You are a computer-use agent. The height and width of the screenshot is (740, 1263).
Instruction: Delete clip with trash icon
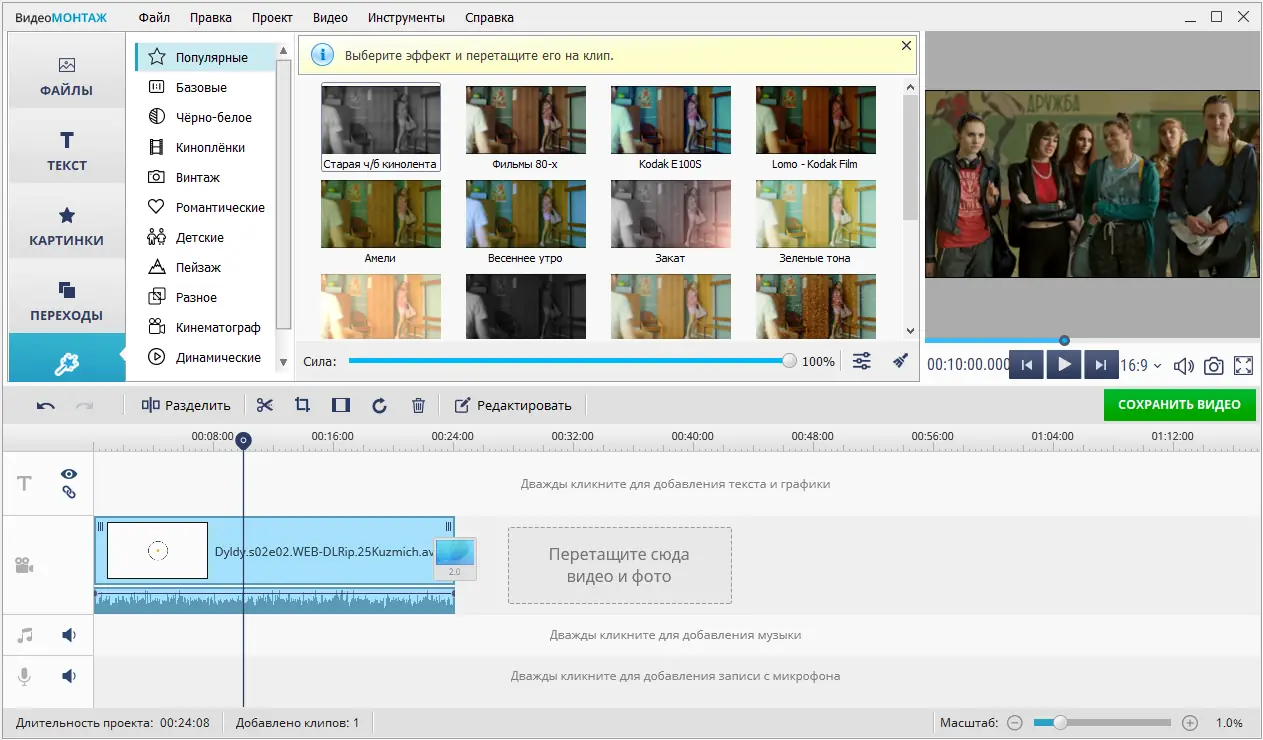coord(418,405)
